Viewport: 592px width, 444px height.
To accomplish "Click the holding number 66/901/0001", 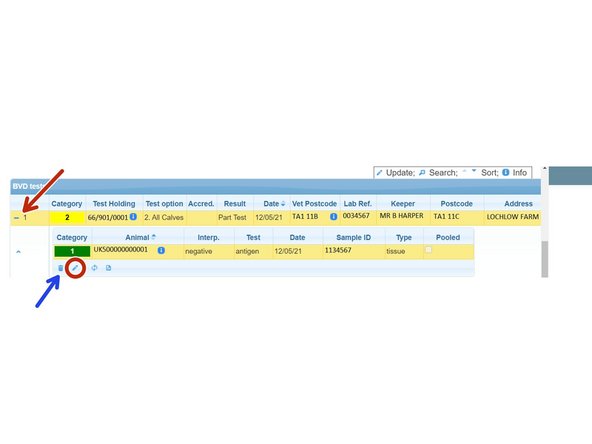I will coord(108,217).
